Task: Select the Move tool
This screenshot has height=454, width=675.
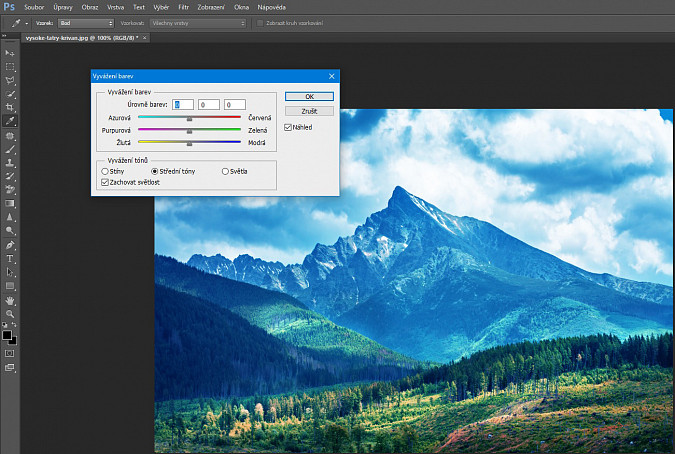Action: [x=9, y=53]
